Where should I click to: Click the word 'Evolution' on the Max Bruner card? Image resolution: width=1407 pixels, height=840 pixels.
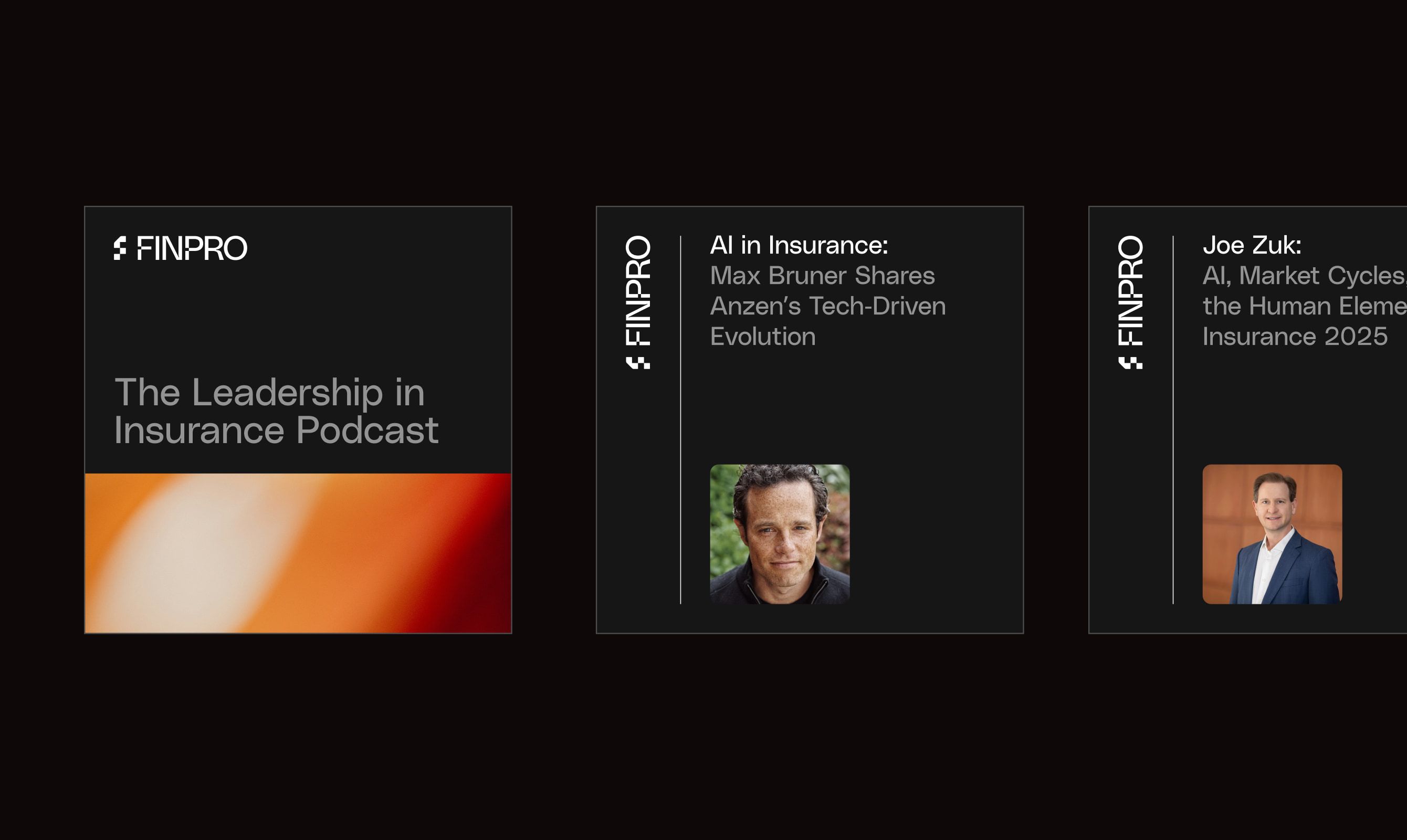coord(763,337)
